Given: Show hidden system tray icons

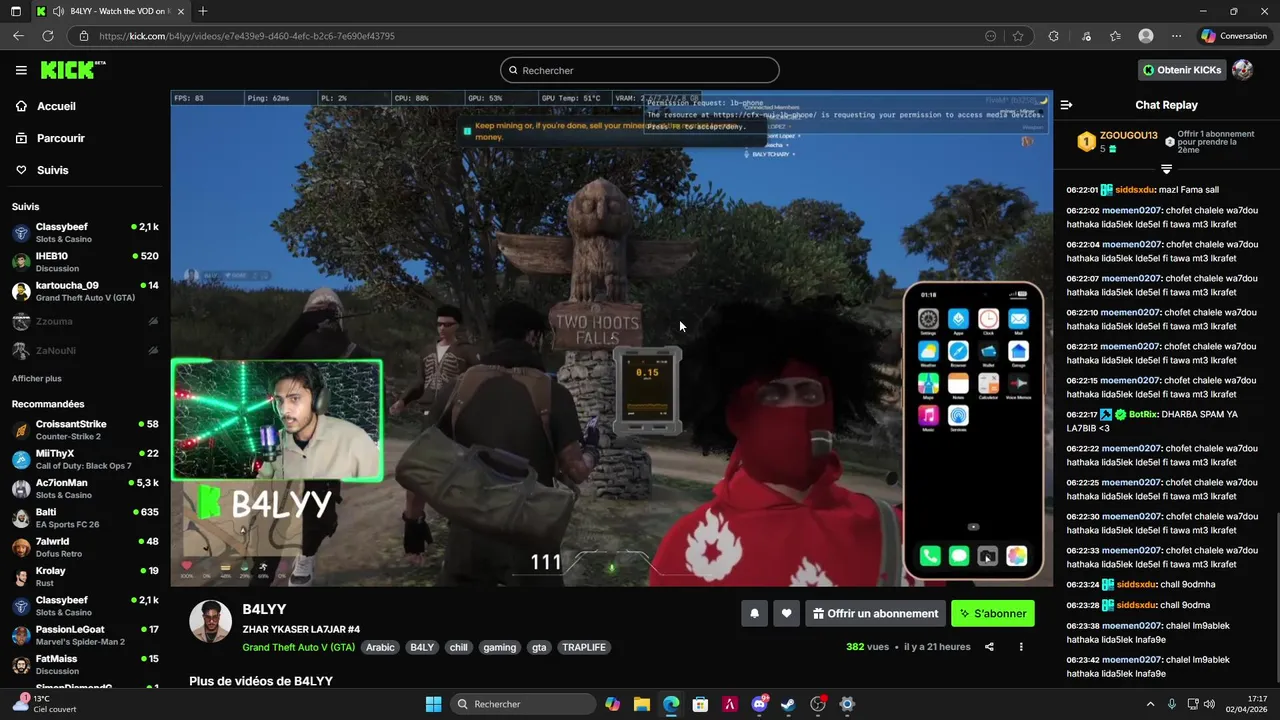Looking at the screenshot, I should click(1150, 704).
